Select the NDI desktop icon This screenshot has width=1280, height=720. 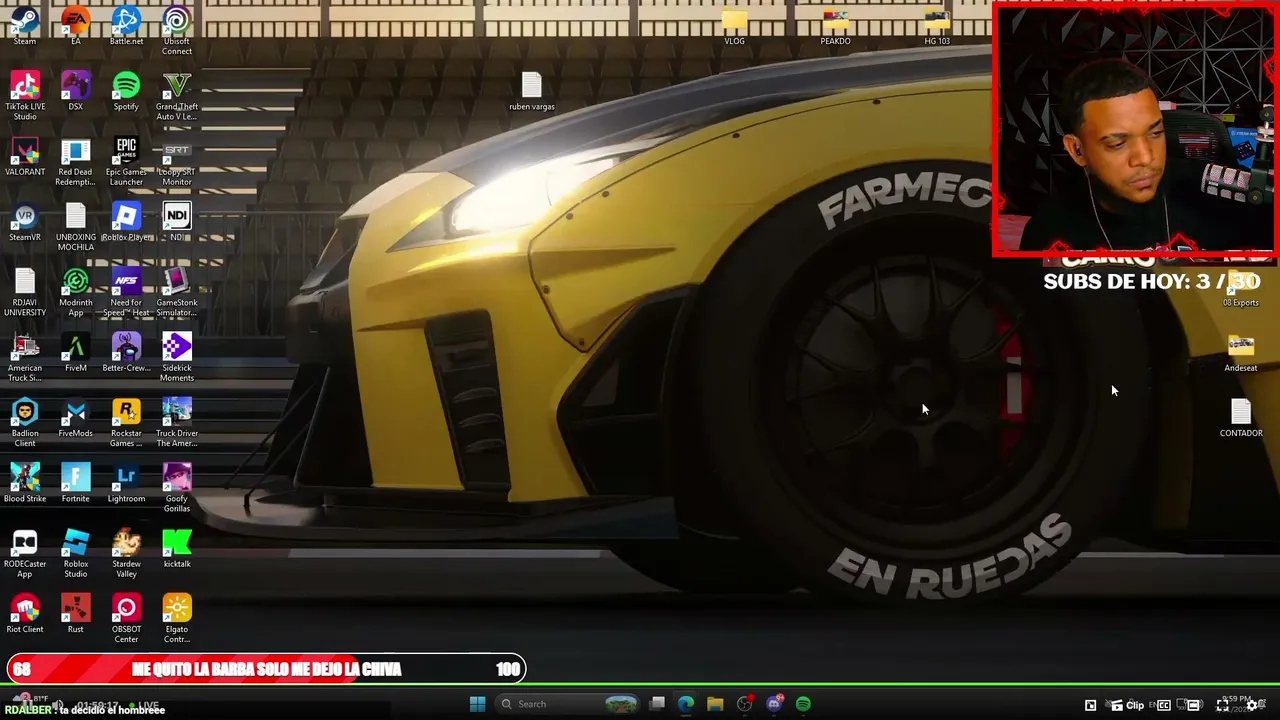pos(177,222)
